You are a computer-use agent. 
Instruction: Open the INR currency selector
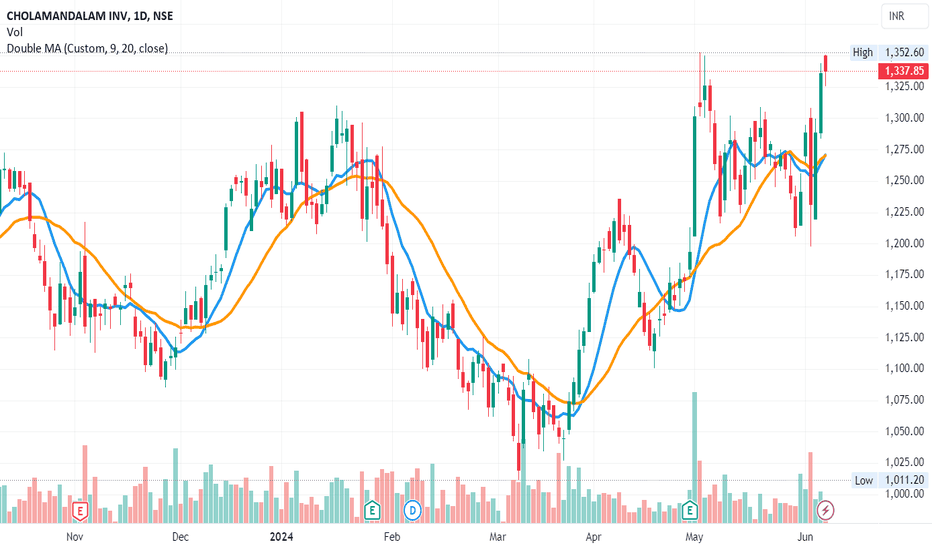(x=905, y=16)
